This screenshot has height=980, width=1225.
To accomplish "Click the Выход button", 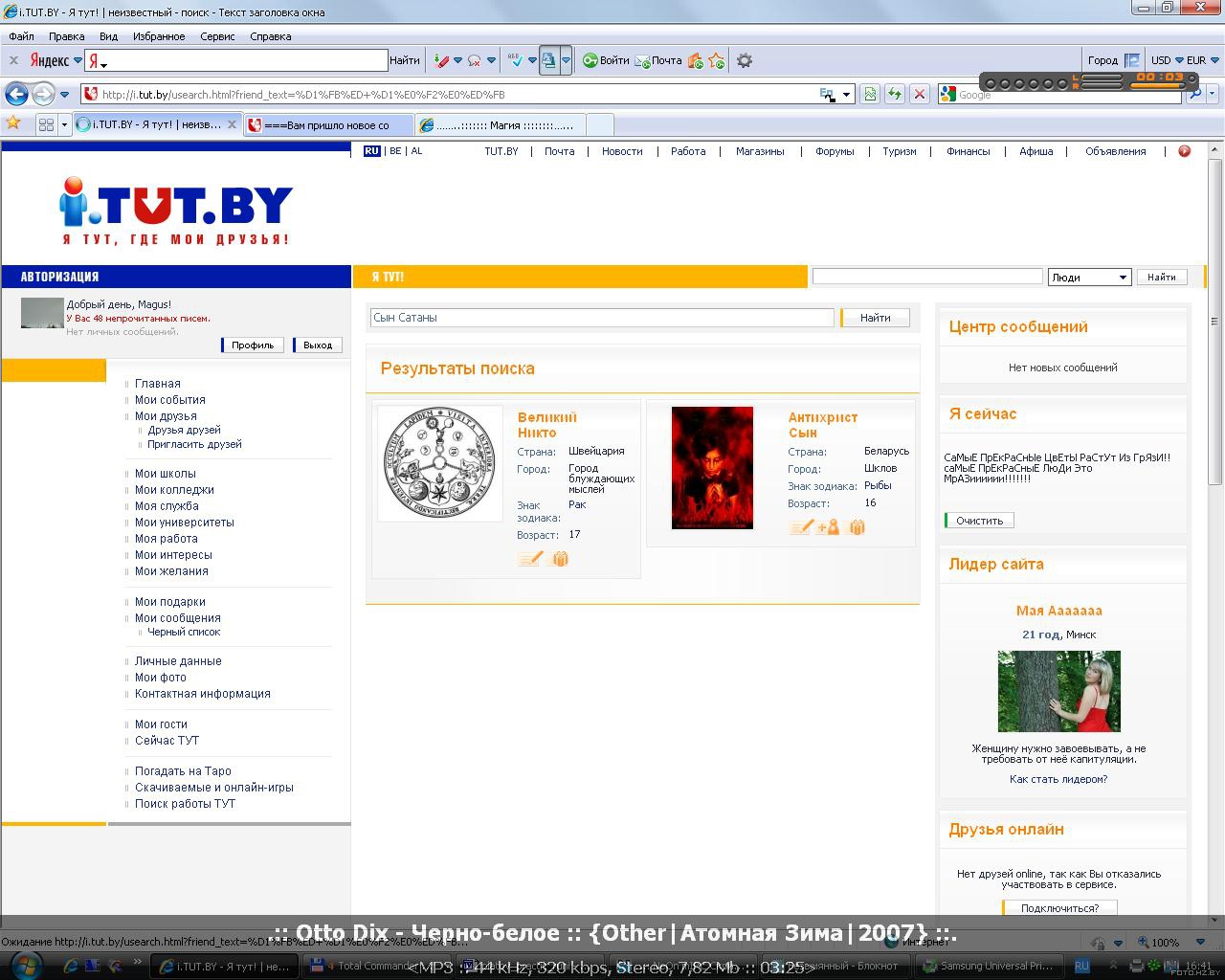I will (x=317, y=345).
